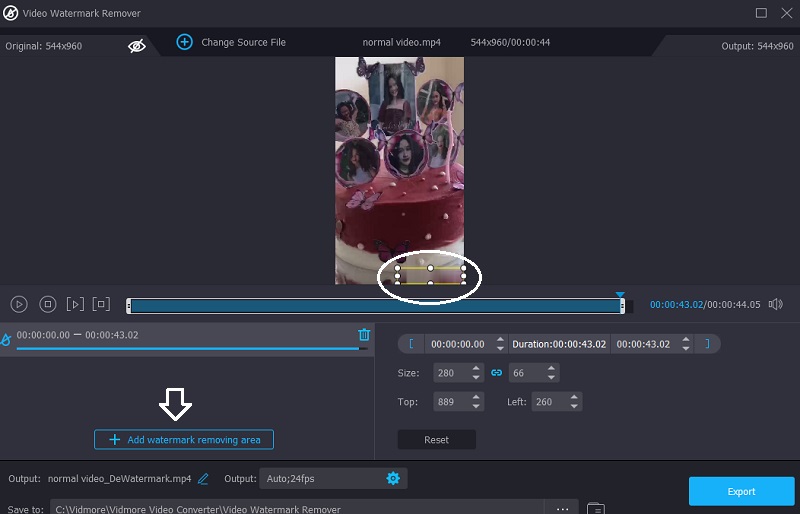
Task: Stop video playback
Action: [47, 304]
